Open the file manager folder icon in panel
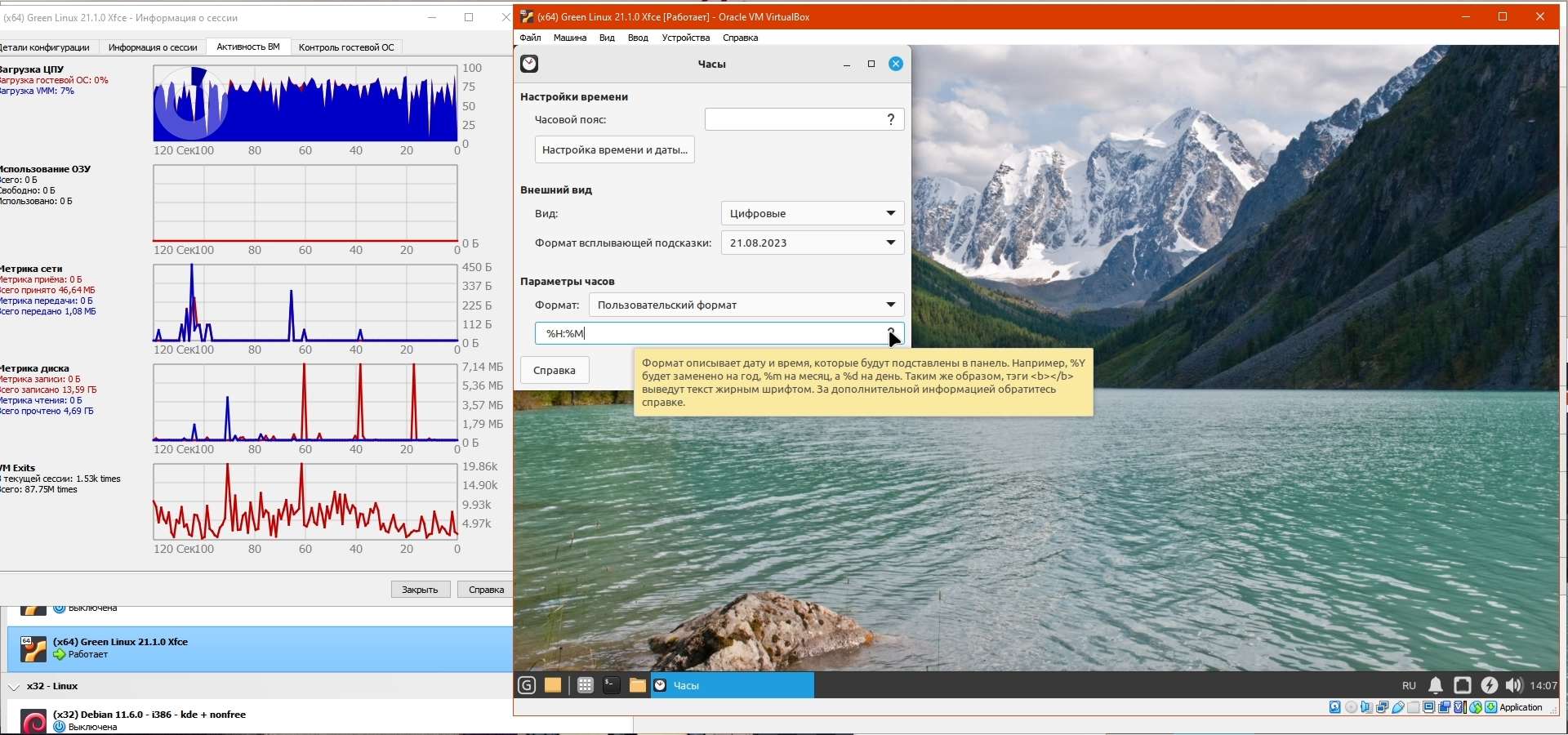Image resolution: width=1568 pixels, height=735 pixels. point(637,685)
